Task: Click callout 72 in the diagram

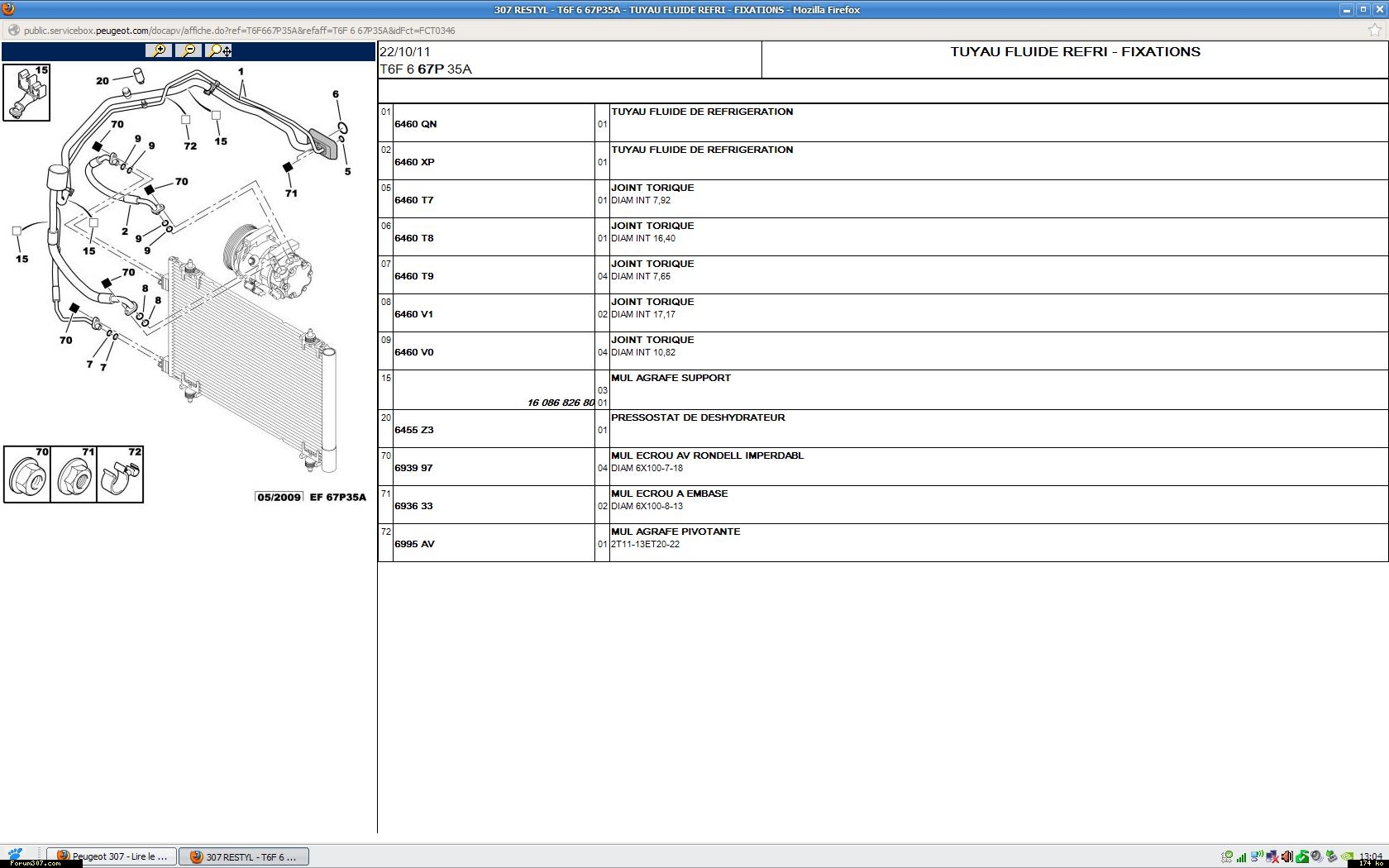Action: coord(190,146)
